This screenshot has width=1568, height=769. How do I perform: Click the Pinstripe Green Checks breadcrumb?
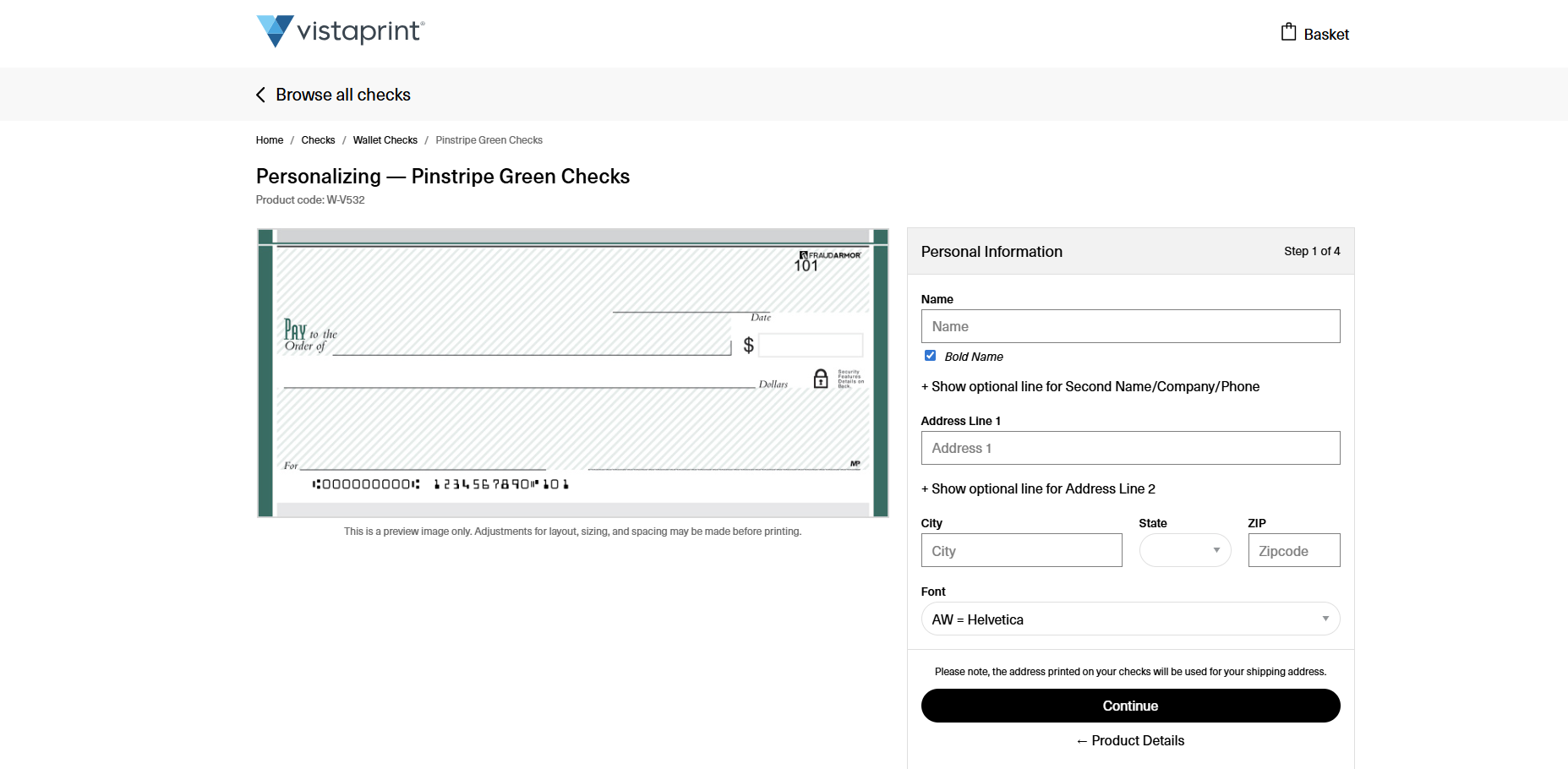pyautogui.click(x=489, y=140)
